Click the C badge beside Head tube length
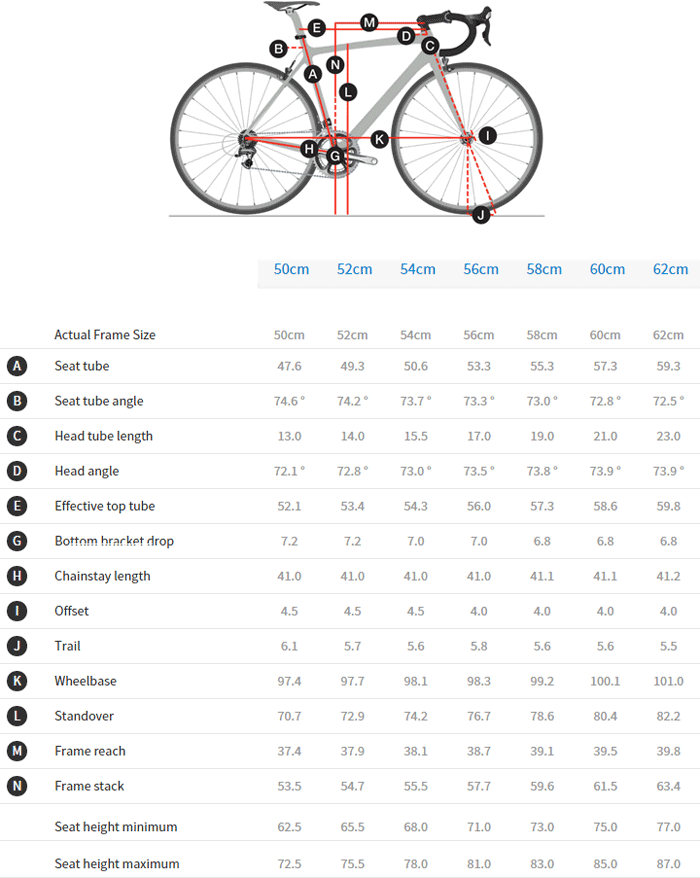This screenshot has height=878, width=700. click(x=16, y=436)
